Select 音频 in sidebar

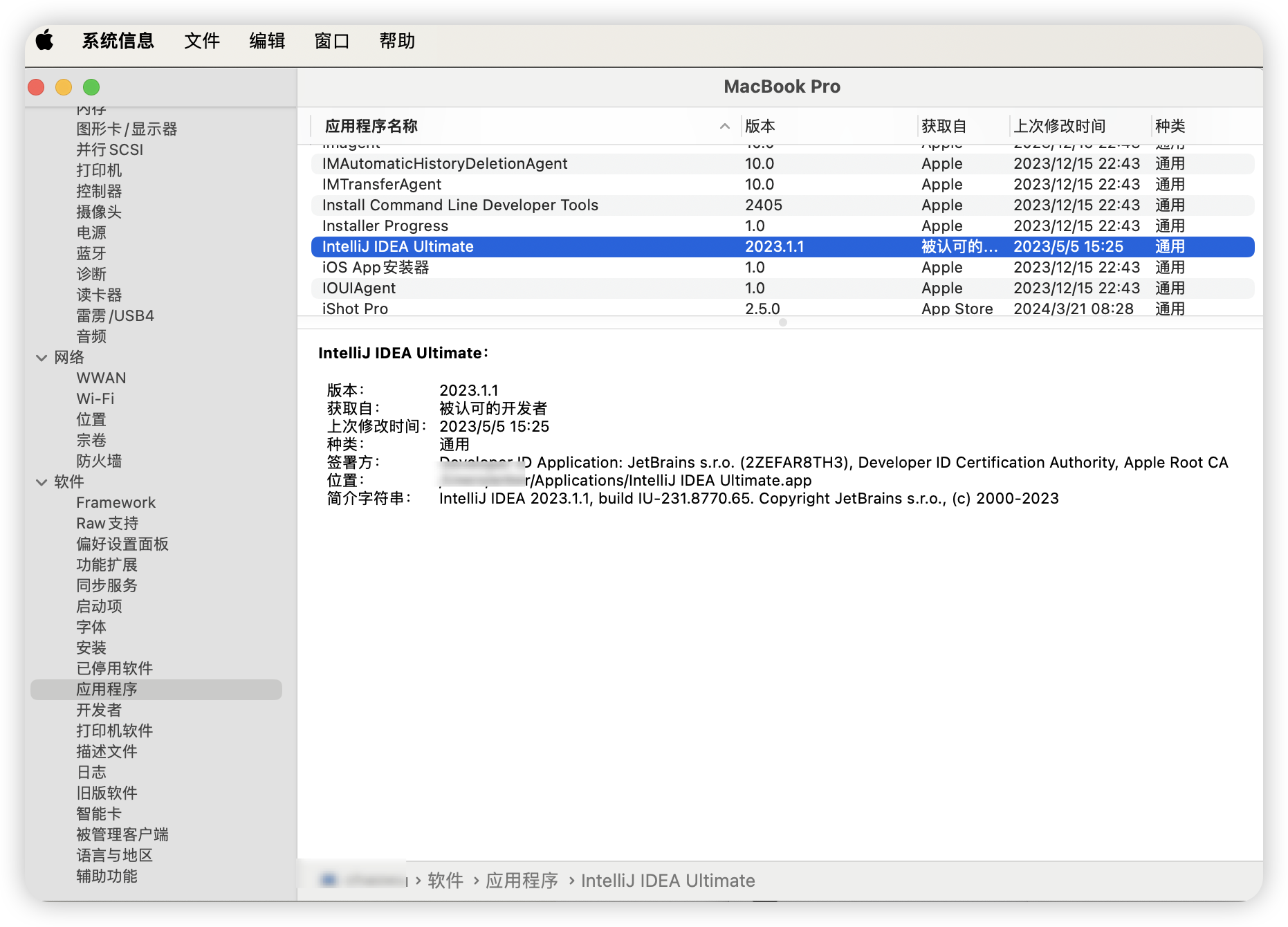coord(91,337)
